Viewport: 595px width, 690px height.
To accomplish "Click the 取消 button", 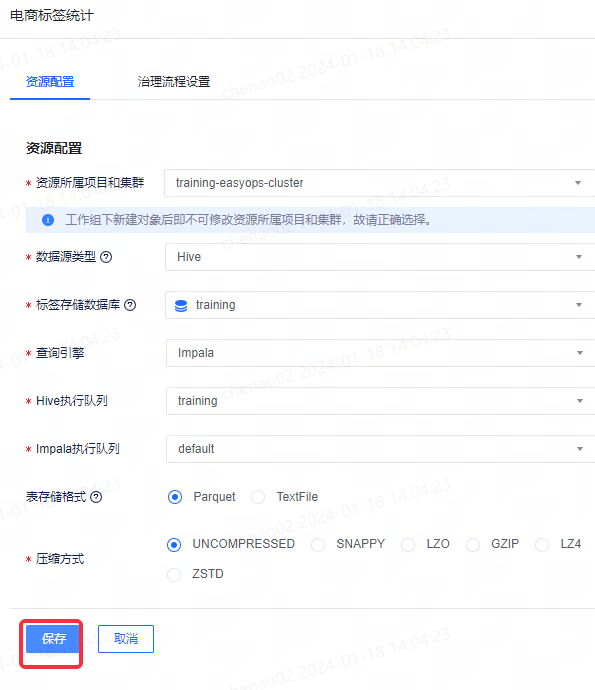I will point(126,639).
